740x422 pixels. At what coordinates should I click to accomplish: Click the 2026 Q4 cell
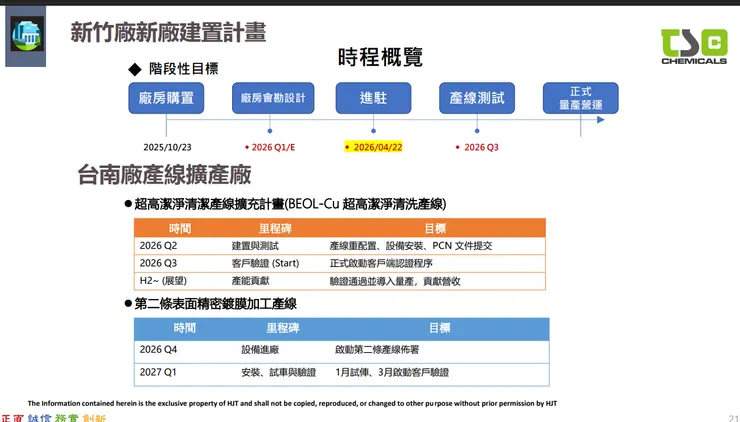pos(158,349)
